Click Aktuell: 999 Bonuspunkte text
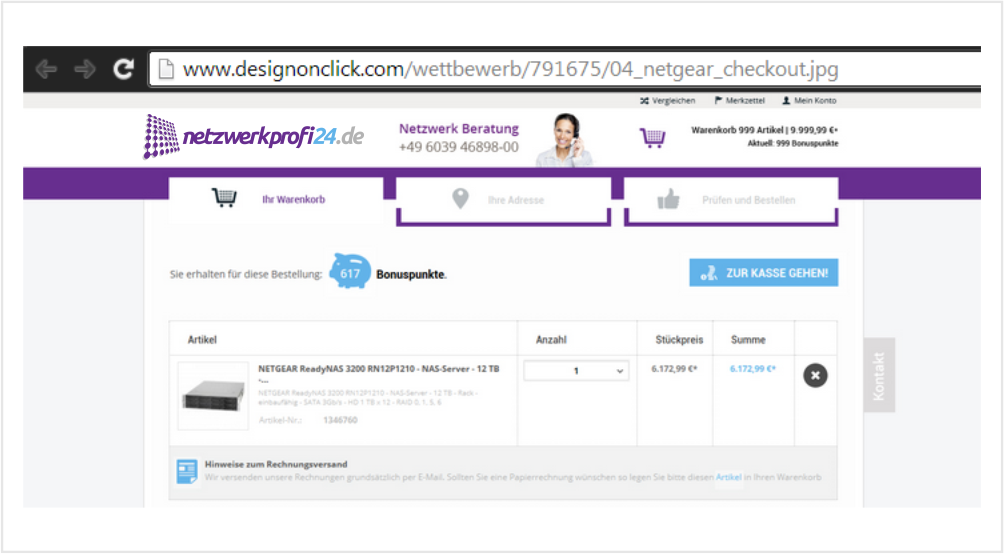 [x=793, y=143]
